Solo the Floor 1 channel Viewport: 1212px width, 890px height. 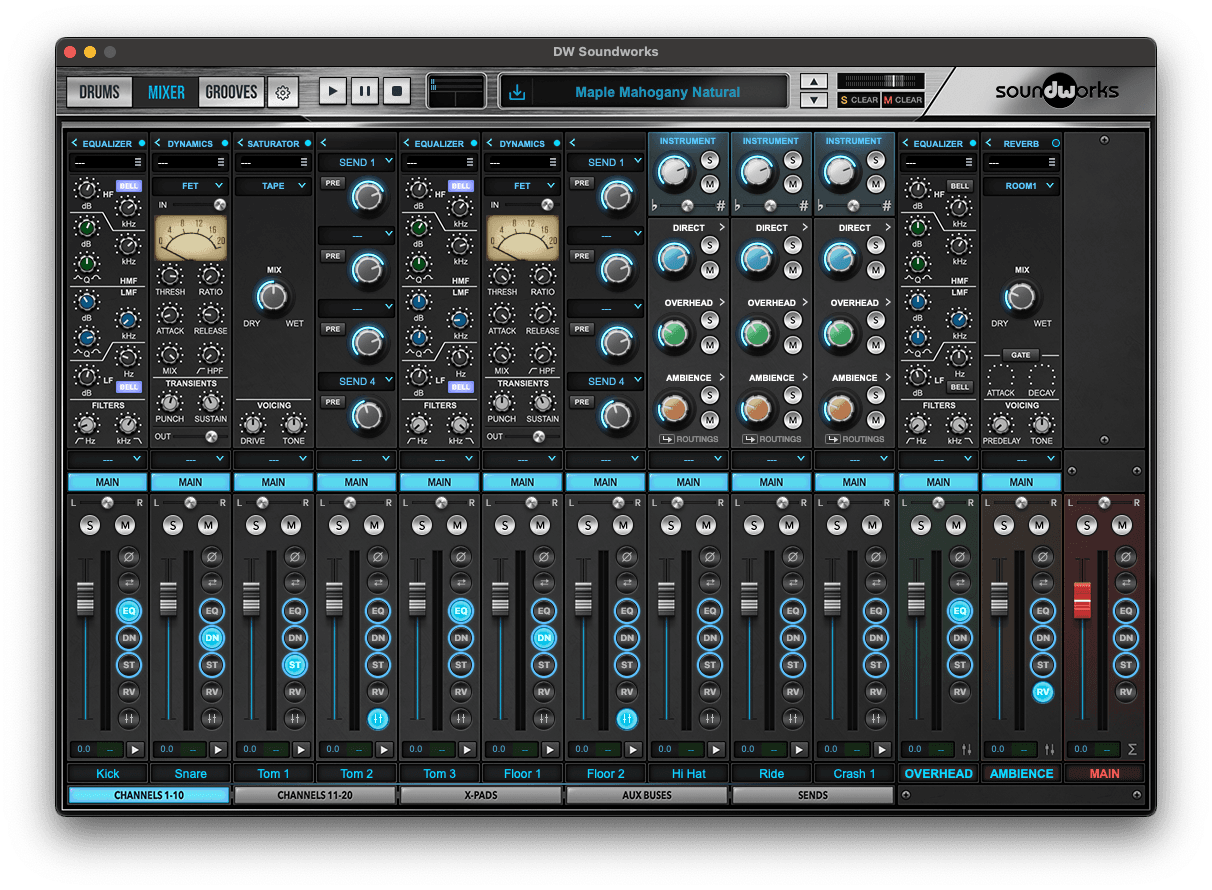click(x=503, y=524)
